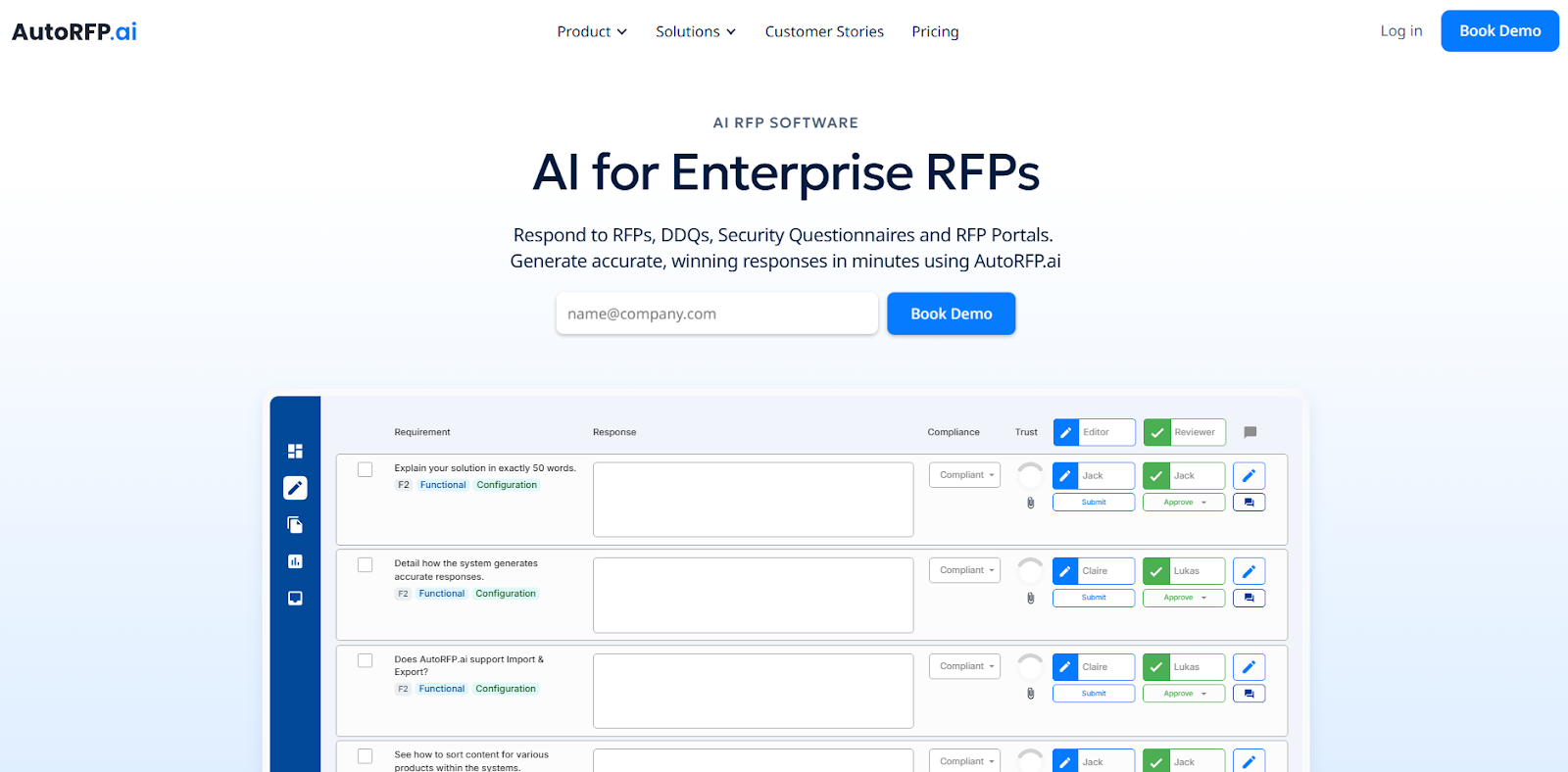
Task: Open Customer Stories page
Action: click(824, 31)
